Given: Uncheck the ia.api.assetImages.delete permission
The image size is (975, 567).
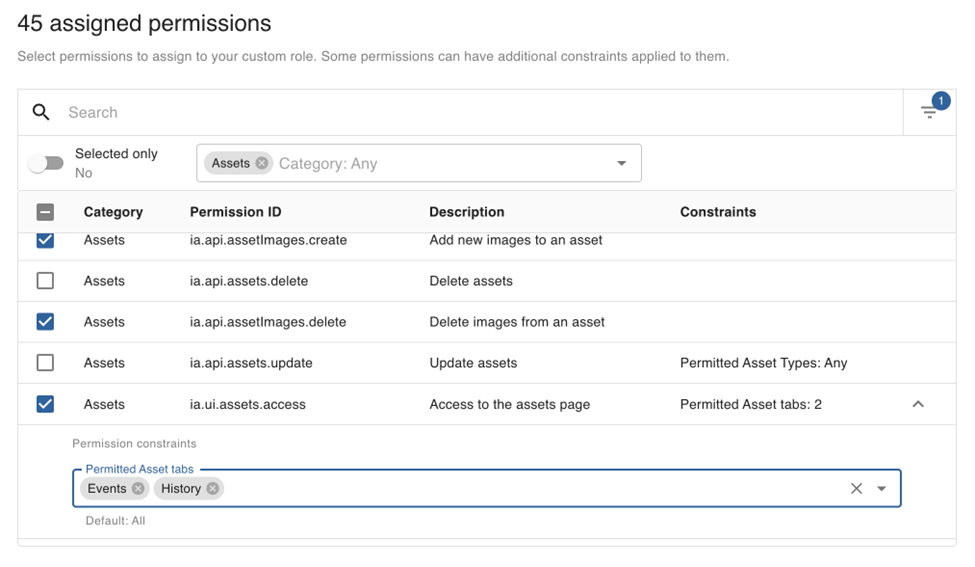Looking at the screenshot, I should point(45,322).
